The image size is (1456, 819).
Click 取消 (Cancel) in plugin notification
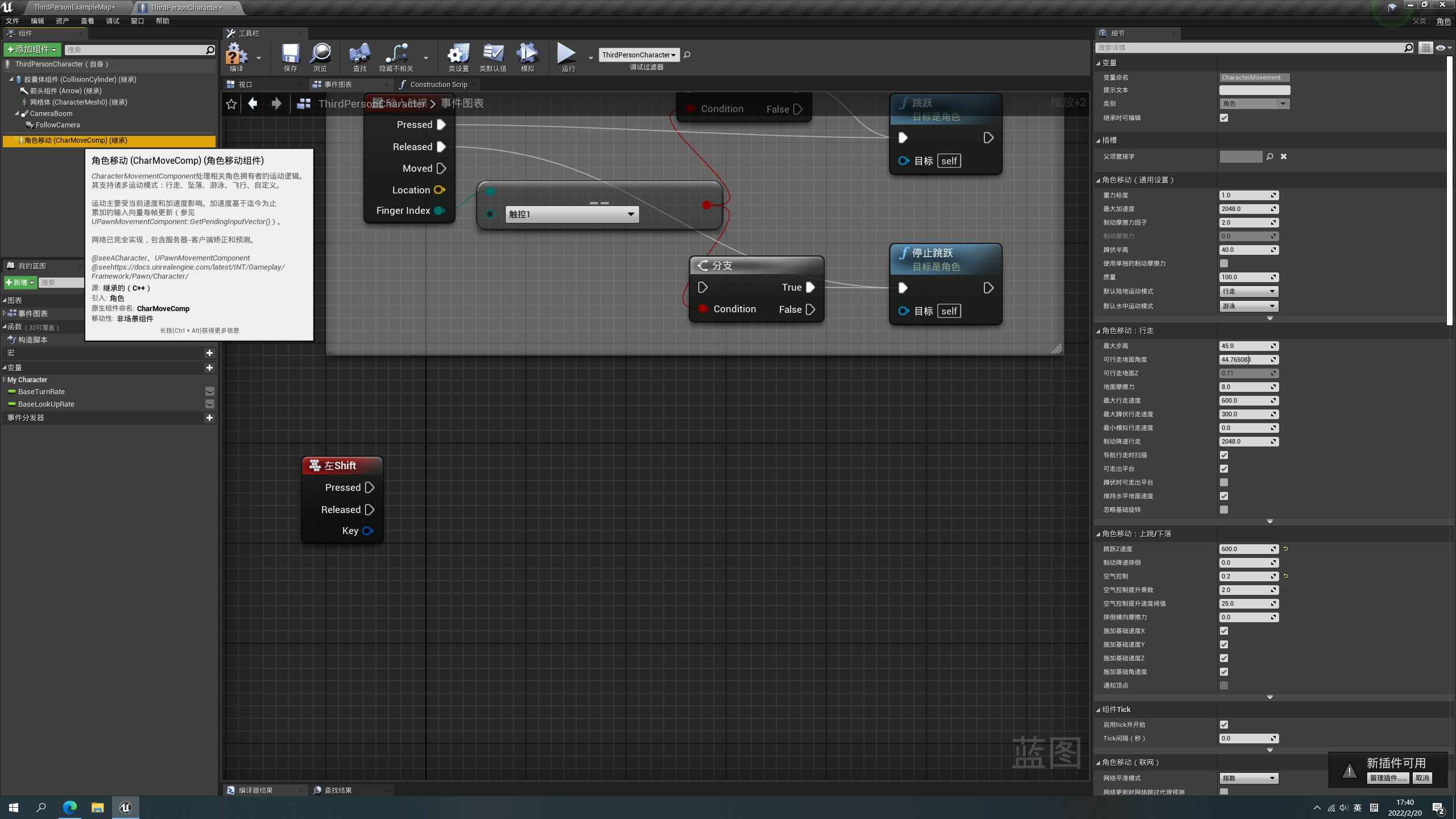tap(1422, 778)
